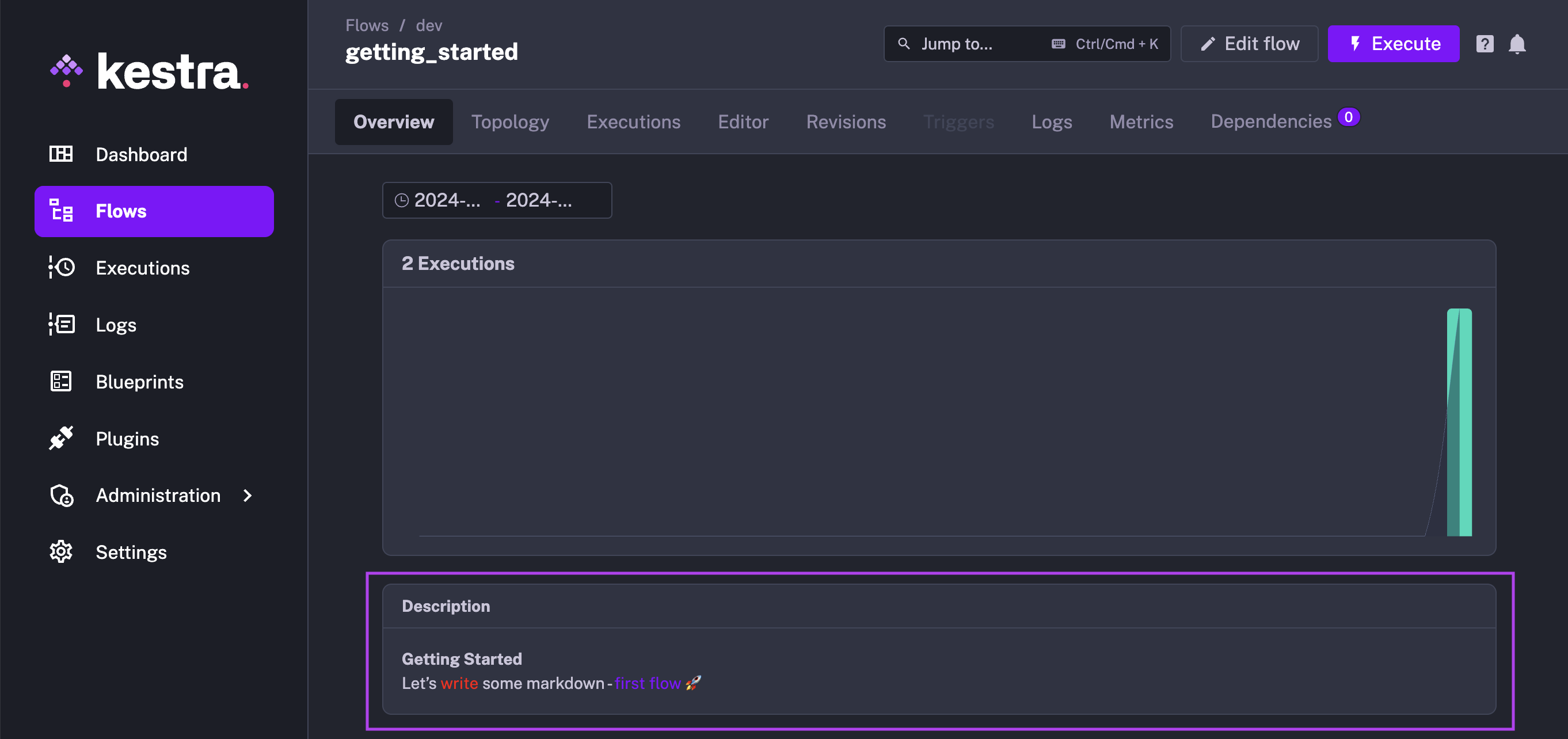Click the Kestra logo
Viewport: 1568px width, 739px height.
(149, 72)
